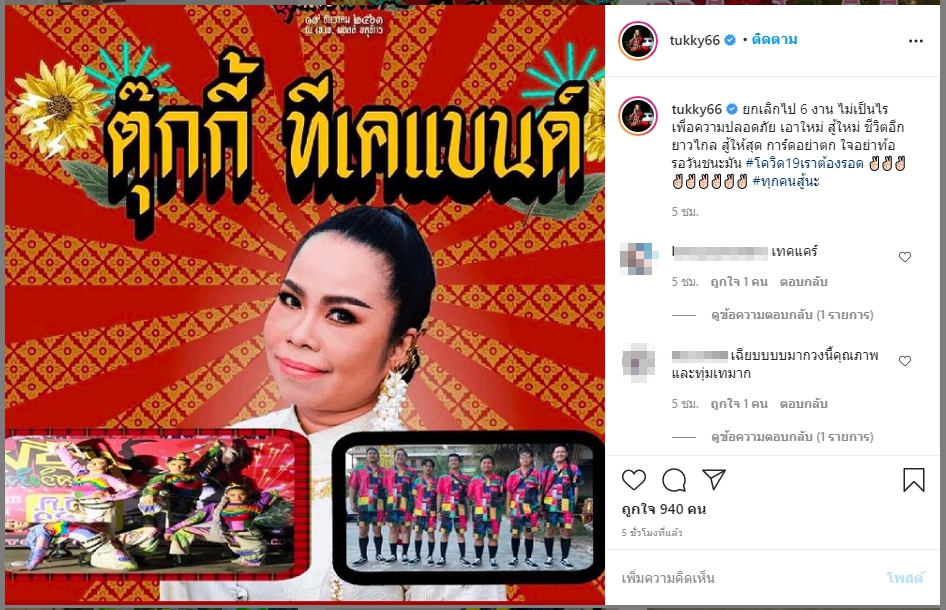Screen dimensions: 946x610
Task: View likes count ถูกใจ 940 คน
Action: click(664, 509)
